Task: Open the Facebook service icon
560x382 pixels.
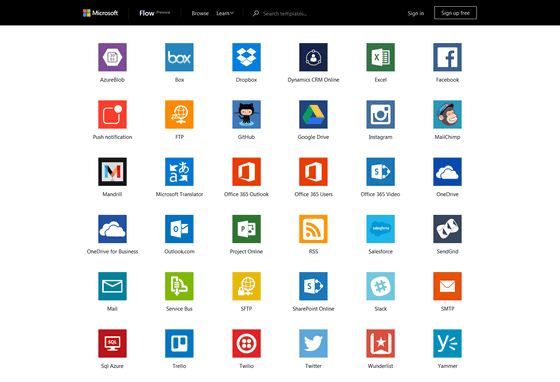Action: (x=448, y=57)
